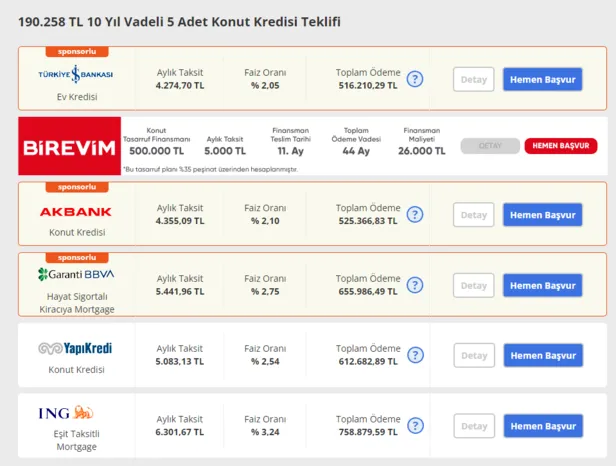Apply now for ING Eşit Taksitli Mortgage

(543, 426)
